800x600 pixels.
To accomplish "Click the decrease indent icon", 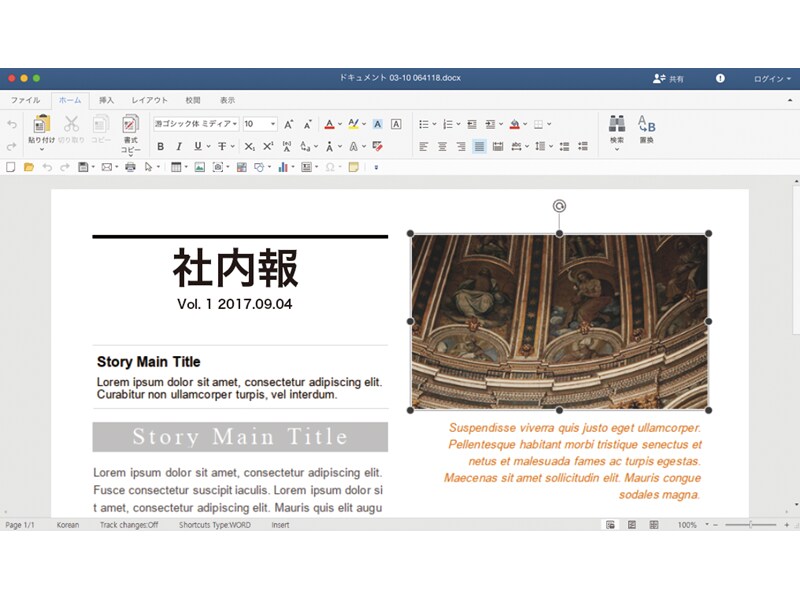I will (472, 124).
